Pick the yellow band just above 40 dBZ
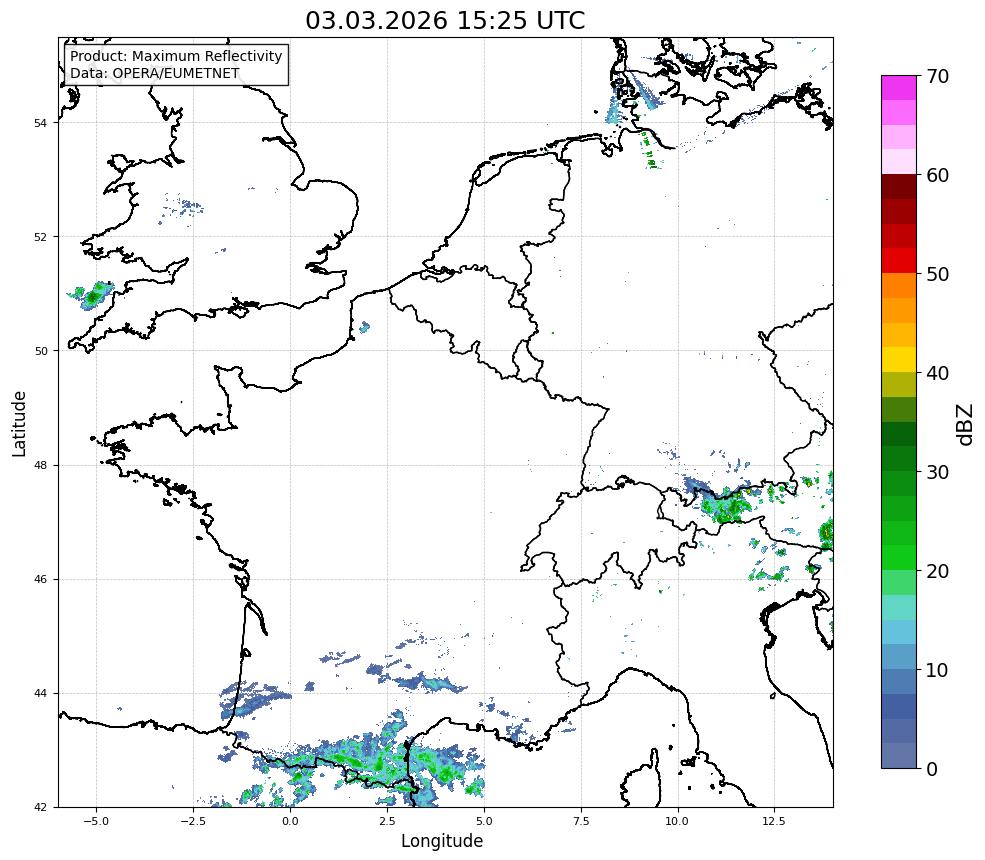The height and width of the screenshot is (860, 985). [899, 360]
